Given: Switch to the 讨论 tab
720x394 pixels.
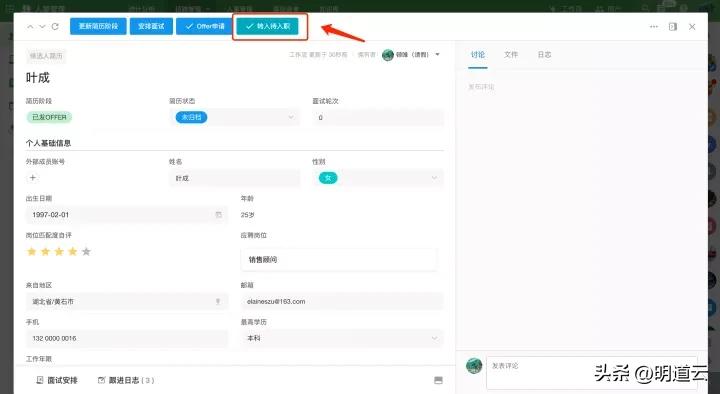Looking at the screenshot, I should [x=478, y=55].
